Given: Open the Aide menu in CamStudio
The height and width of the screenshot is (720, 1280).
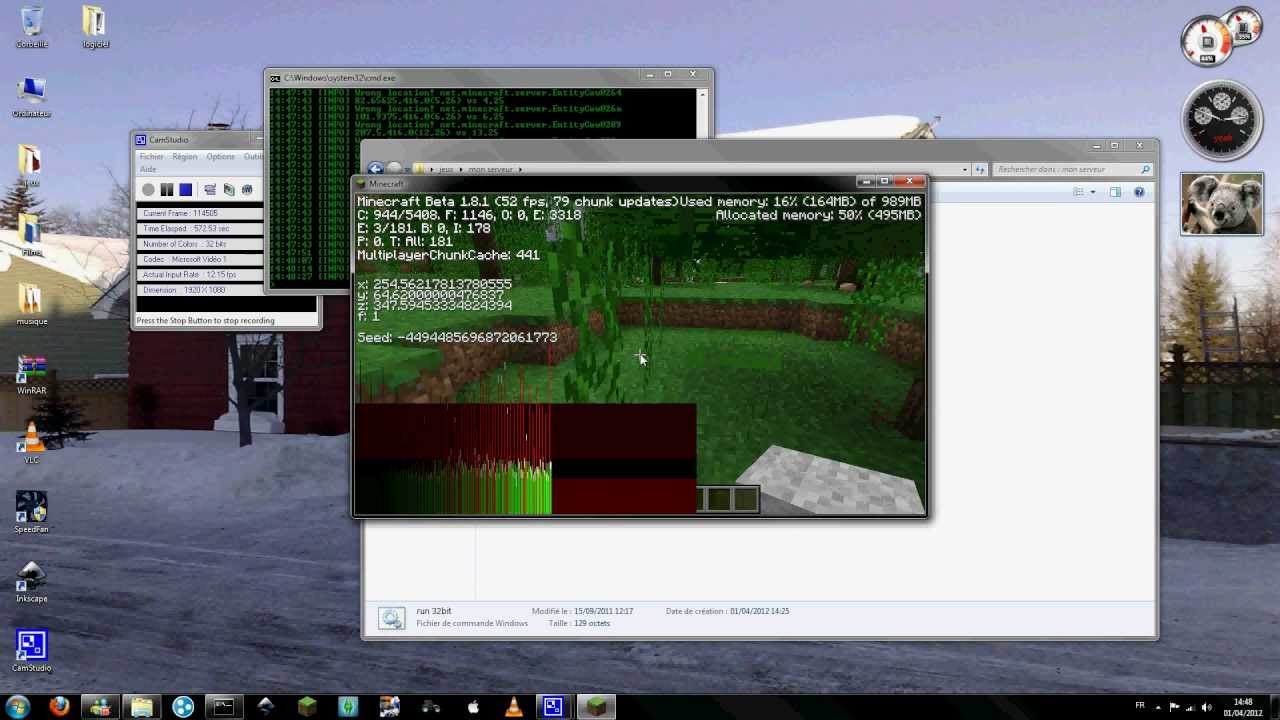Looking at the screenshot, I should click(148, 169).
